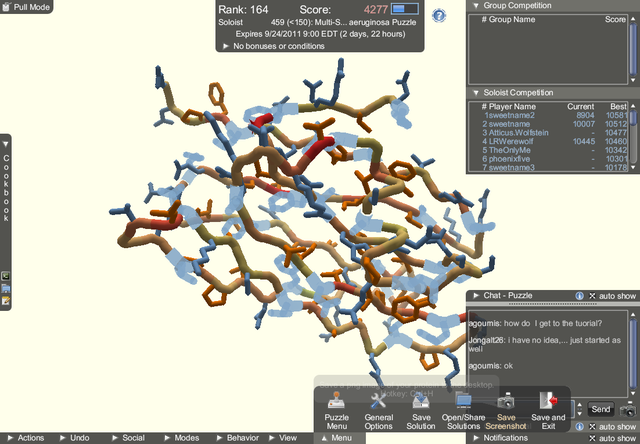This screenshot has width=640, height=444.
Task: Send the chat message
Action: point(600,409)
